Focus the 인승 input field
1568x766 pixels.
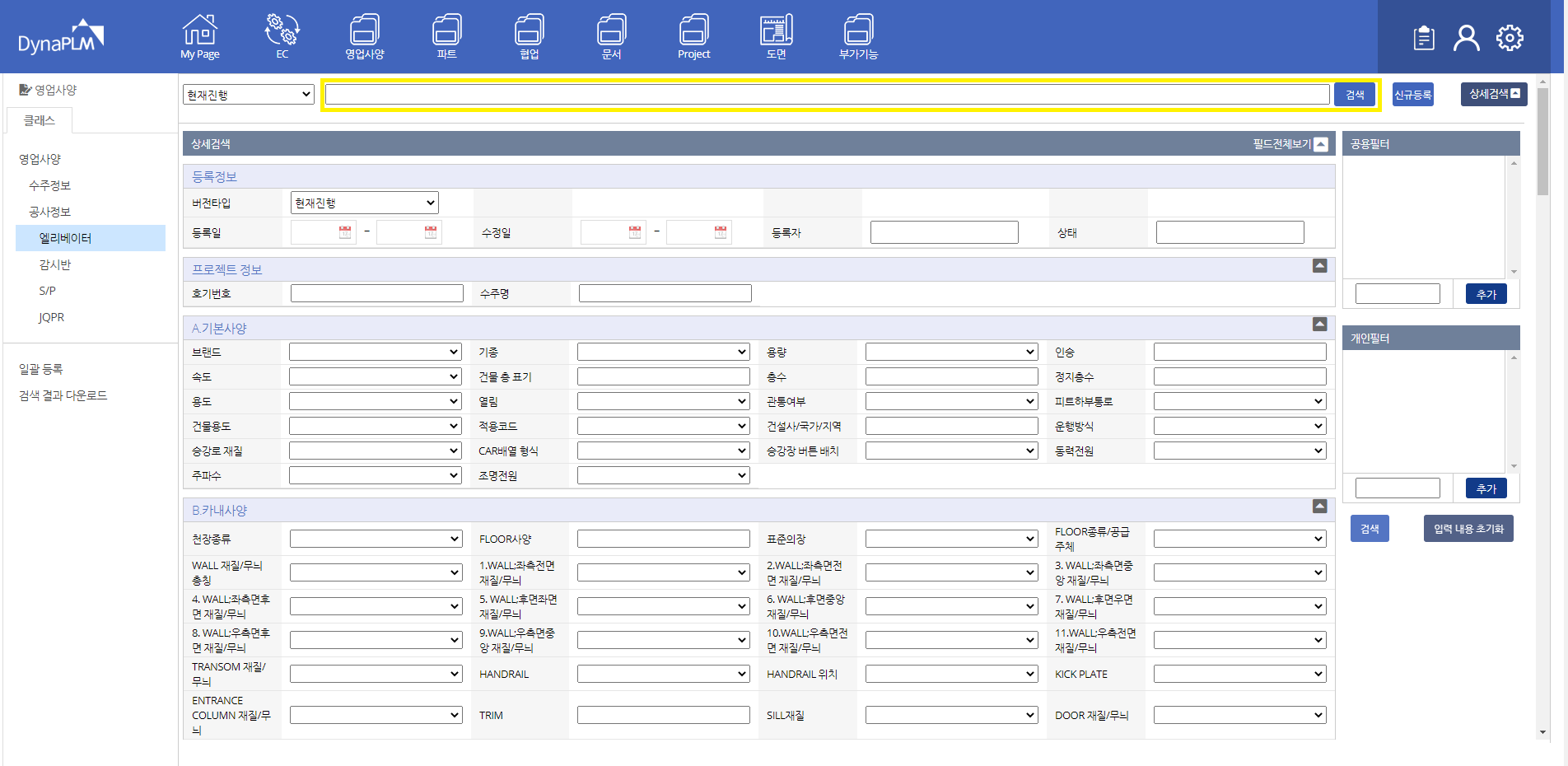point(1240,352)
